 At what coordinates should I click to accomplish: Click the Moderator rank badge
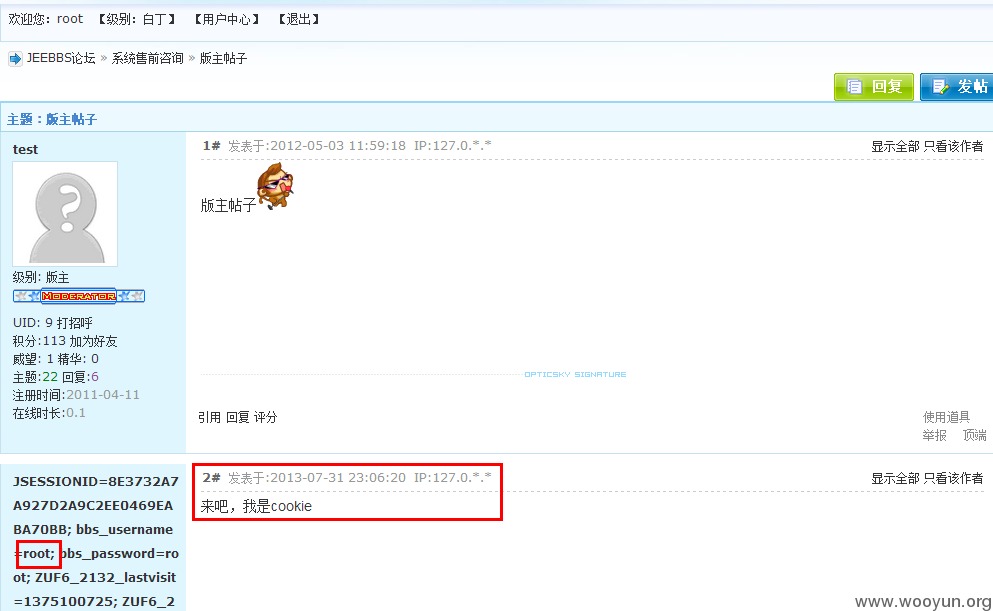point(79,296)
